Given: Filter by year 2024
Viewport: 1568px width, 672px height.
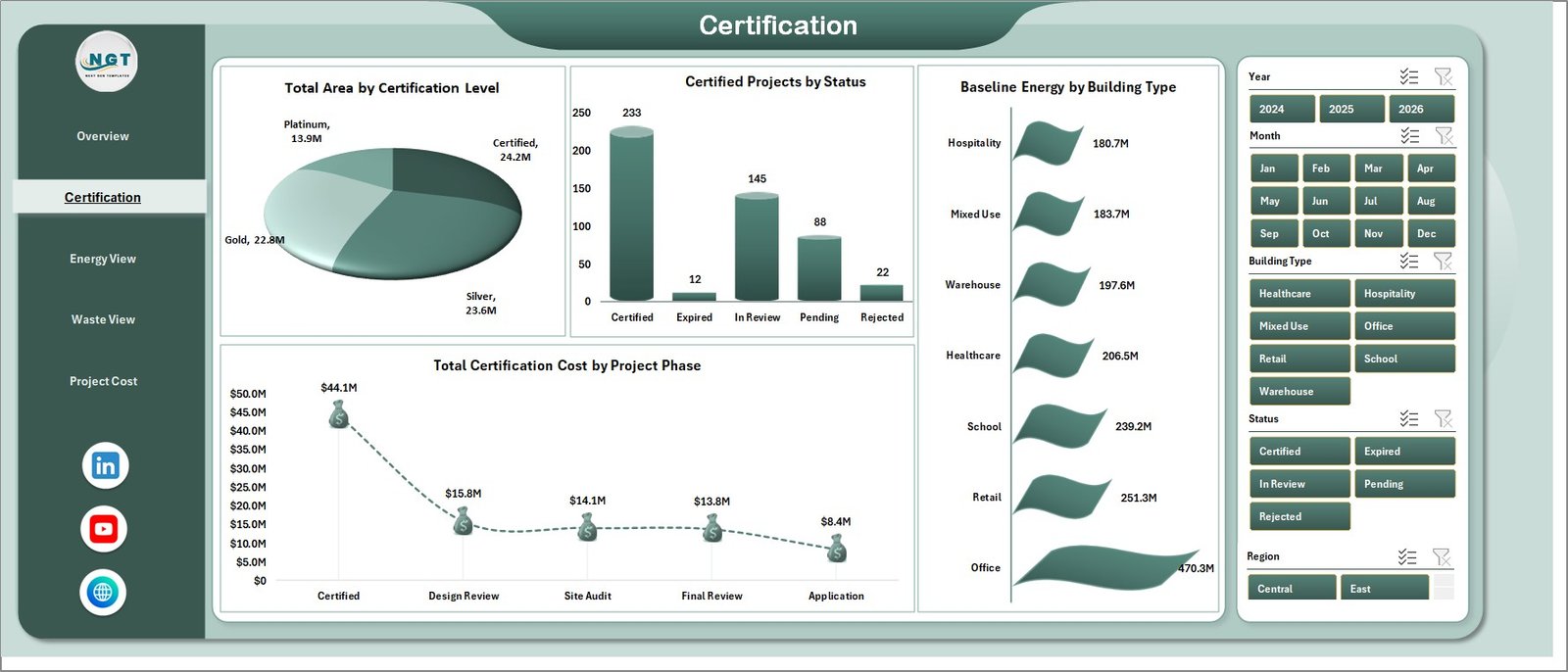Looking at the screenshot, I should (x=1282, y=109).
